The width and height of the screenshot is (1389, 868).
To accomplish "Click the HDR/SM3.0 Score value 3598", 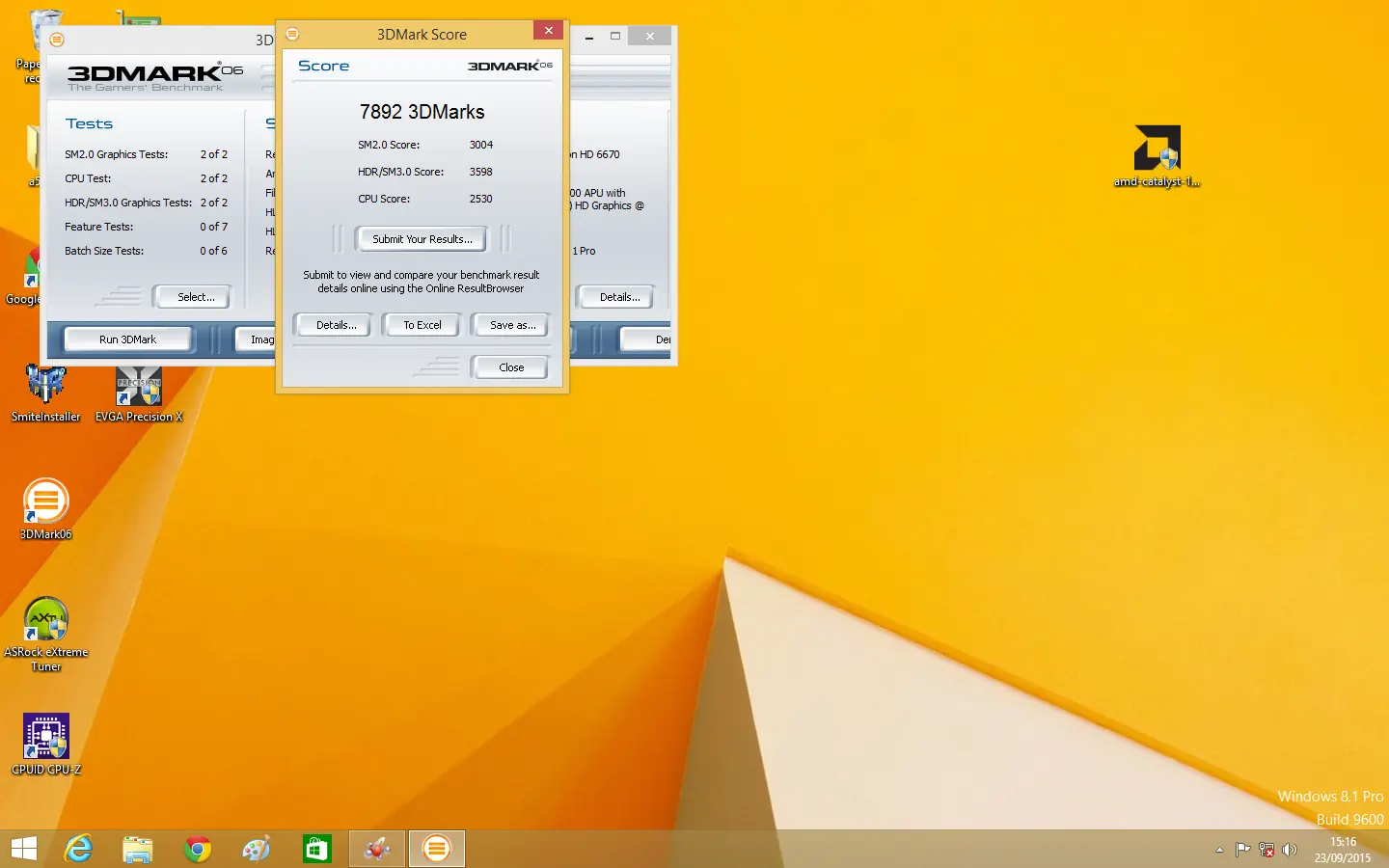I will tap(480, 172).
